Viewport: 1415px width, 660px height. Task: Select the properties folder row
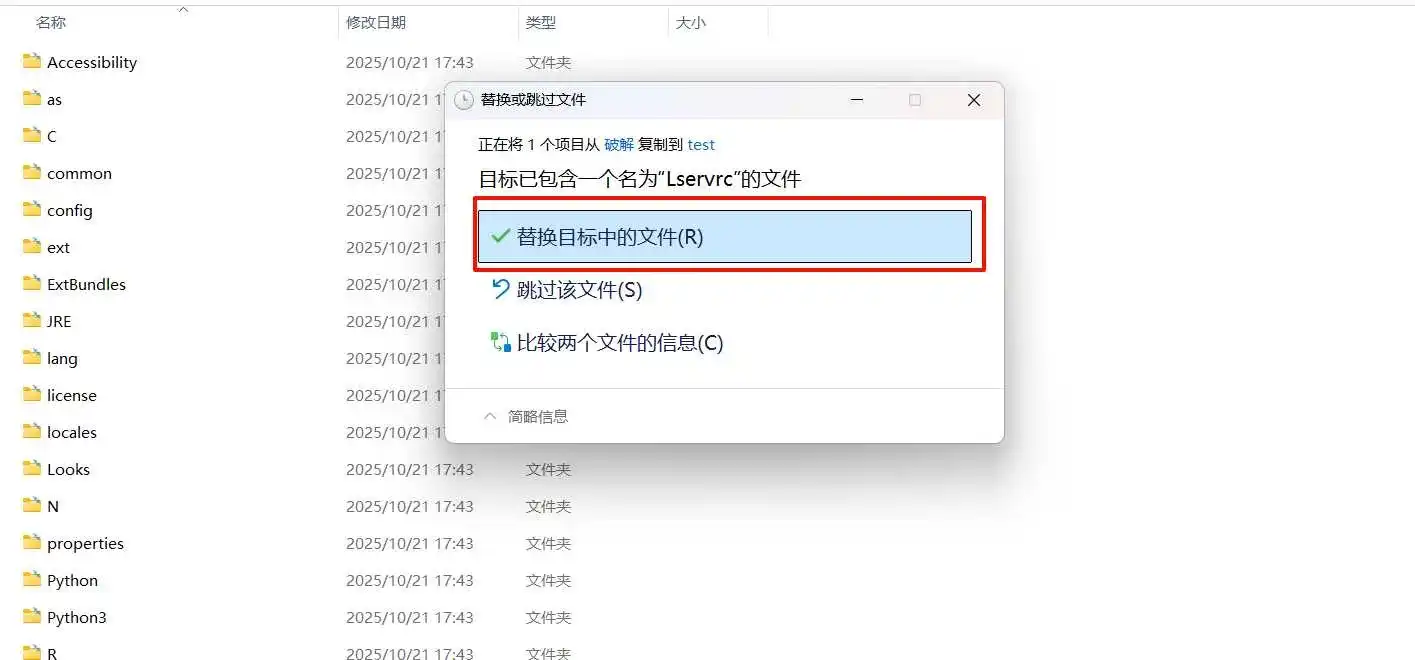pyautogui.click(x=85, y=543)
